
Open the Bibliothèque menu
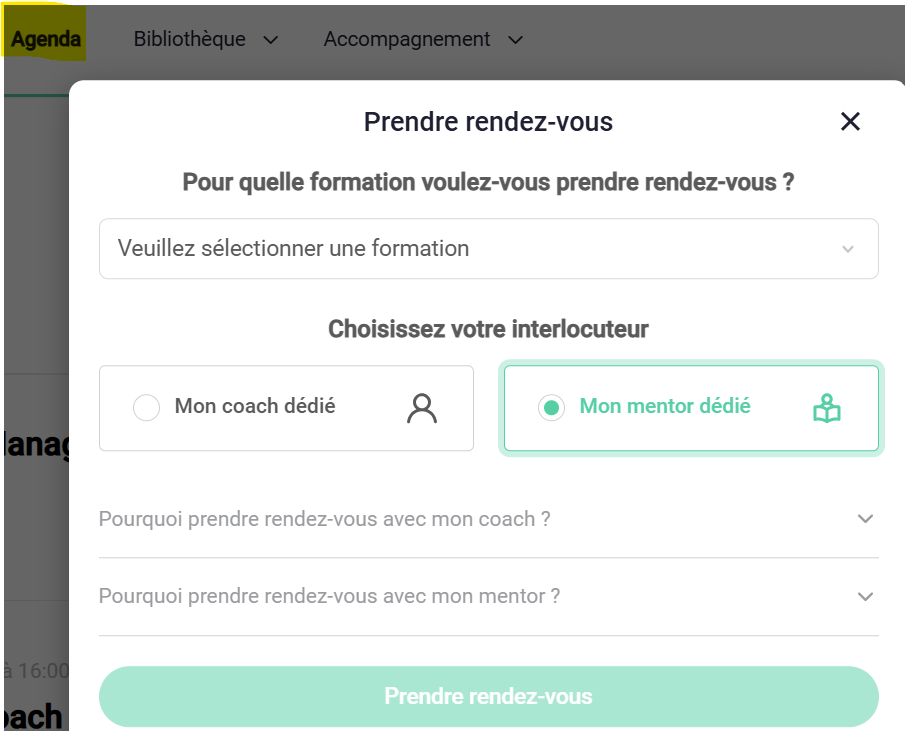[x=190, y=39]
